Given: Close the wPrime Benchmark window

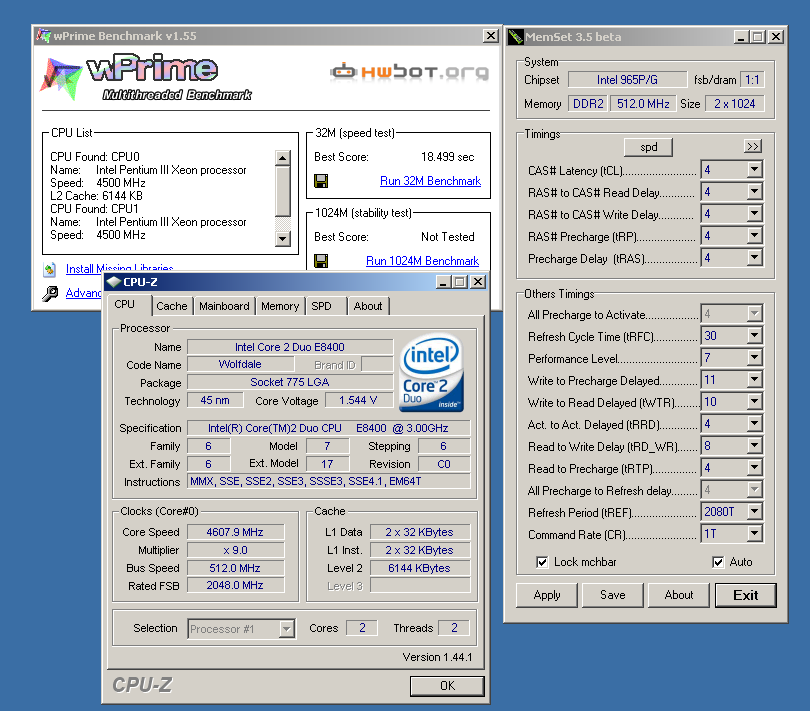Looking at the screenshot, I should 490,36.
